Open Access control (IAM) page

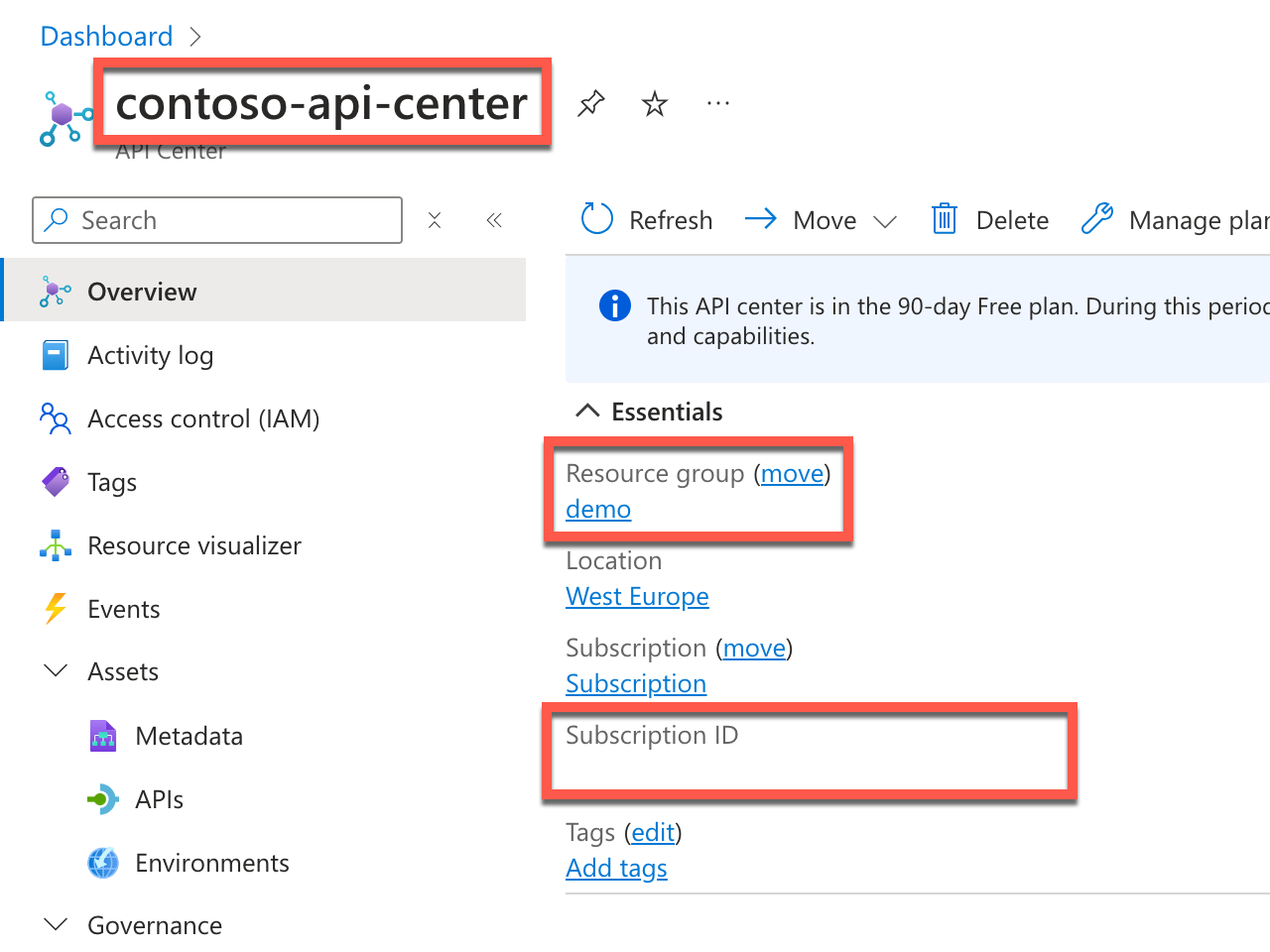203,418
